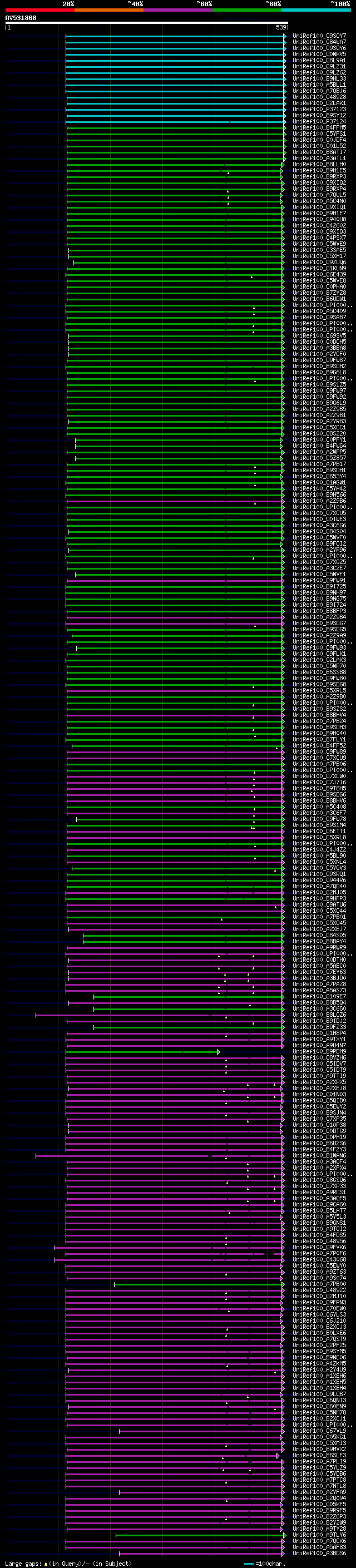356x1568 pixels.
Task: Click the red 20% identity legend bar
Action: click(39, 10)
